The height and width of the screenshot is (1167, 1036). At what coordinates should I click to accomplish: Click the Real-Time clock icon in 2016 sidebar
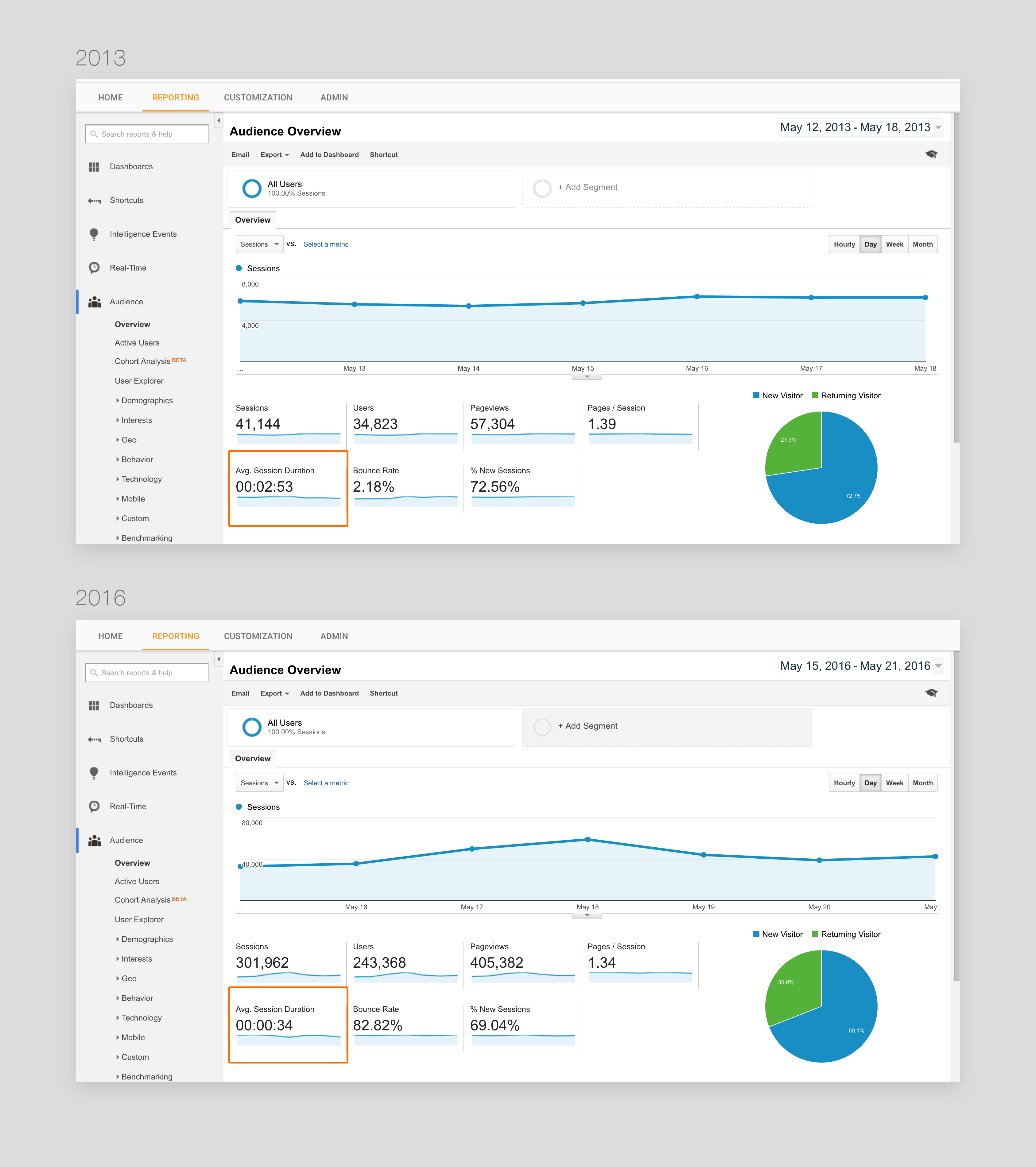94,806
